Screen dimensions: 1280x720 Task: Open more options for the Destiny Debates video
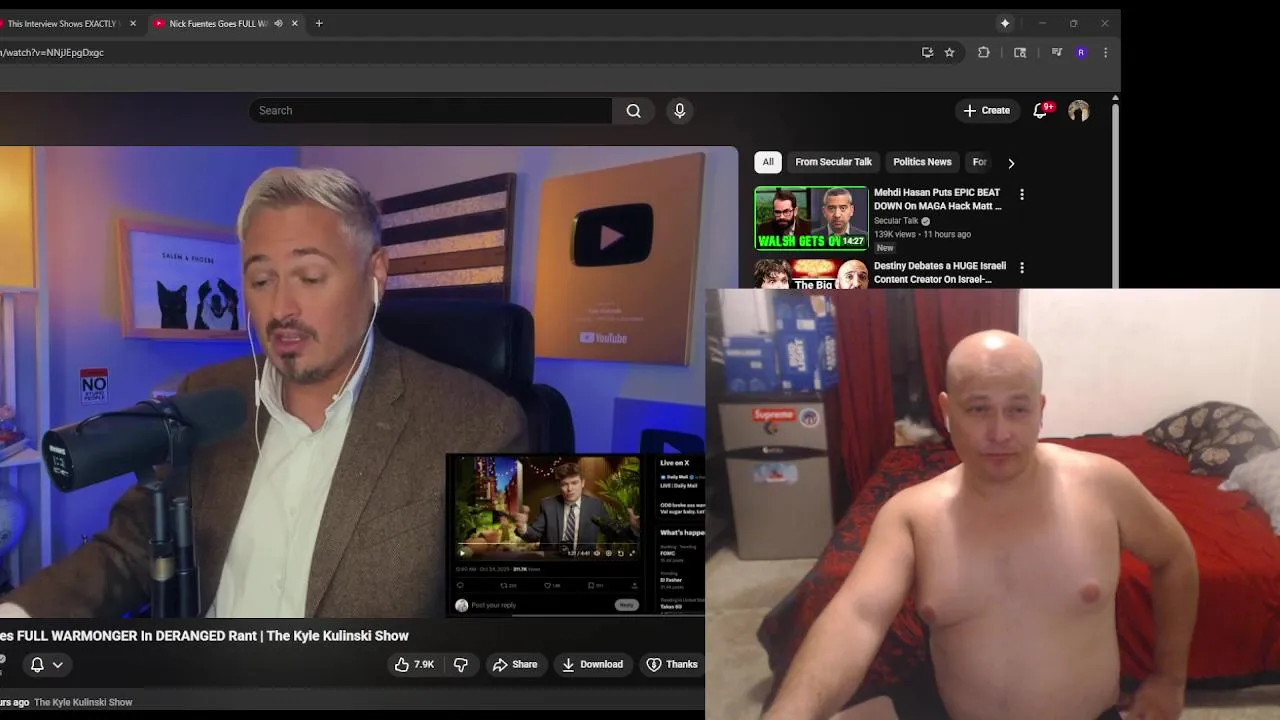(1021, 268)
